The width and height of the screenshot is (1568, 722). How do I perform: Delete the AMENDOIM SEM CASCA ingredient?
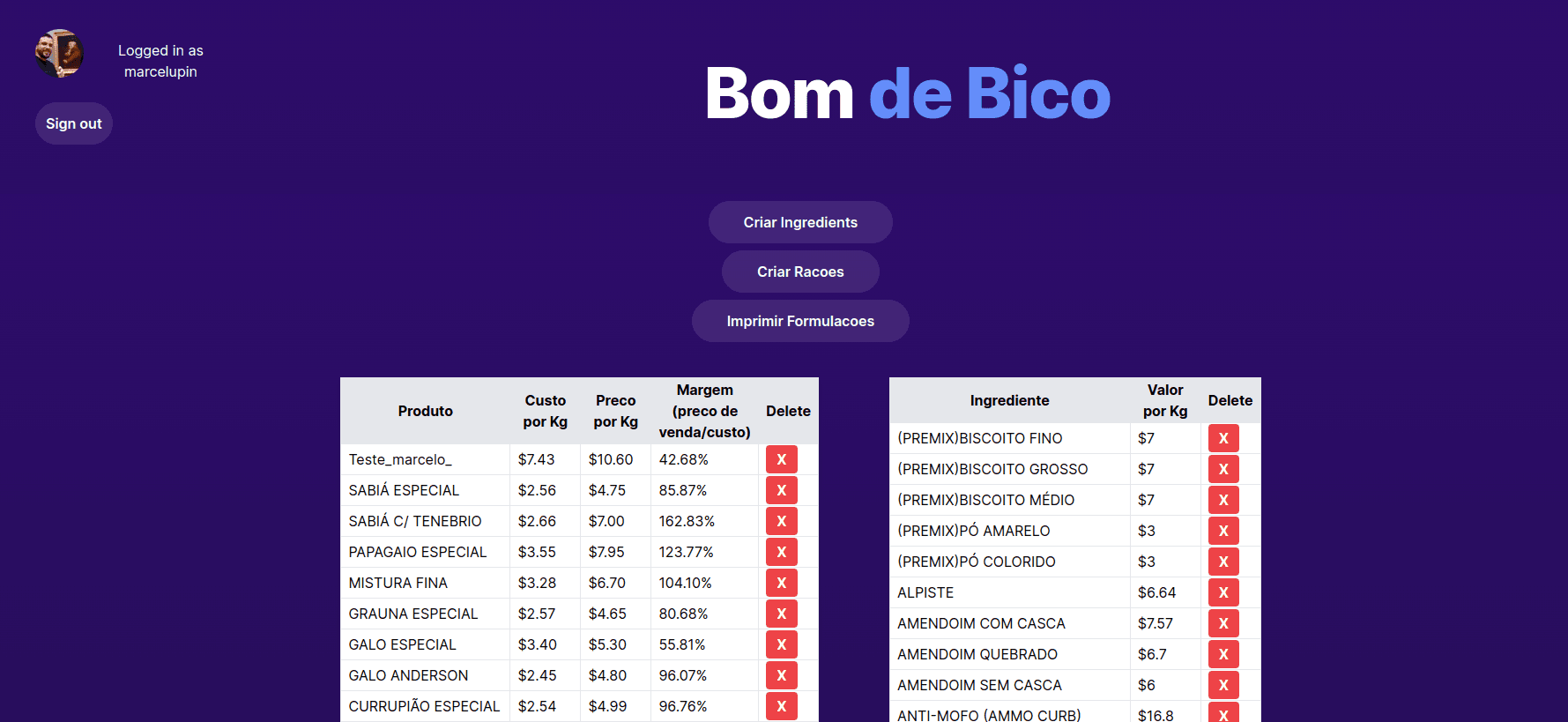(x=1222, y=685)
